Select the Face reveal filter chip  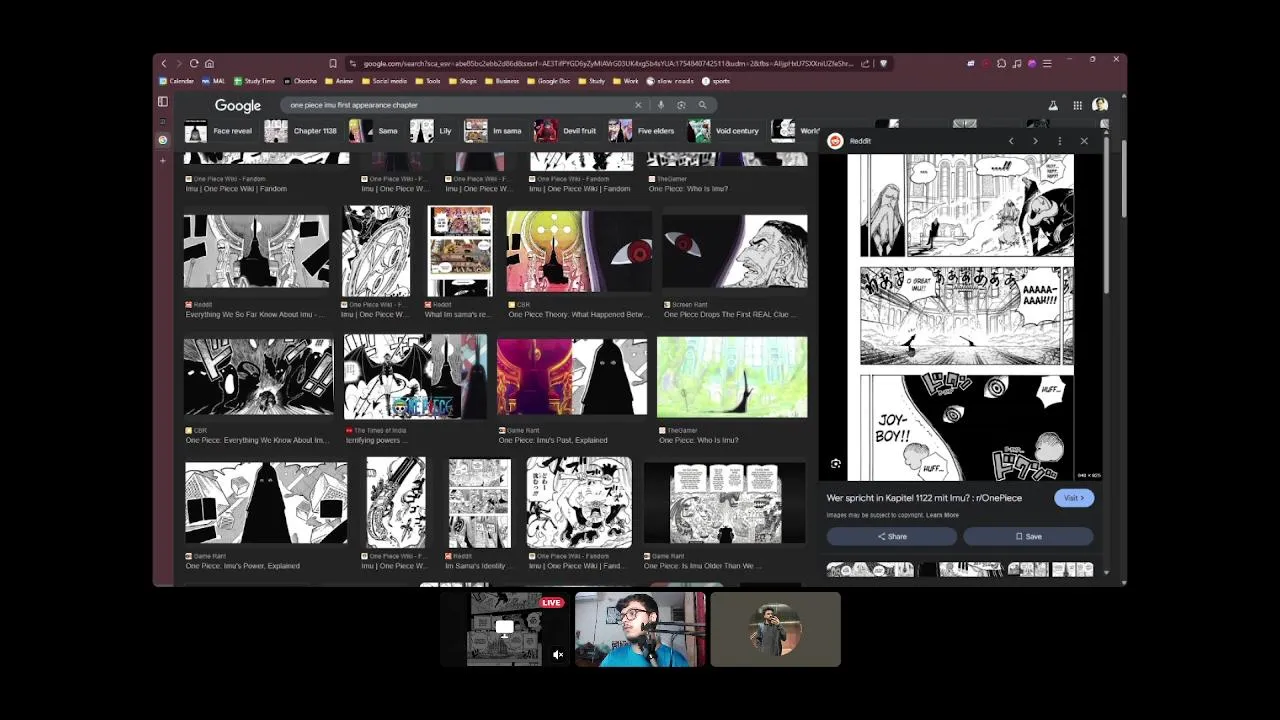tap(219, 131)
